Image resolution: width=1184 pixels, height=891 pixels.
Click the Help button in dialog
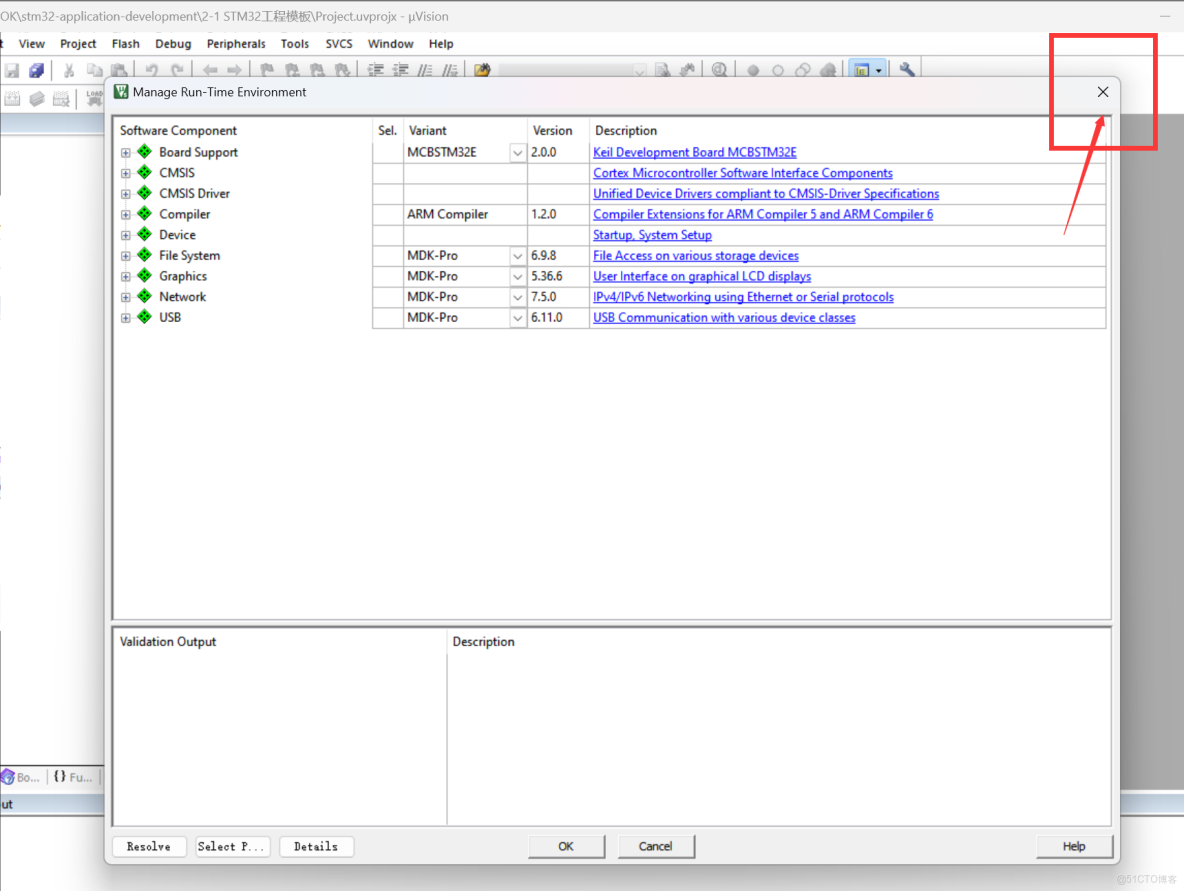coord(1074,846)
